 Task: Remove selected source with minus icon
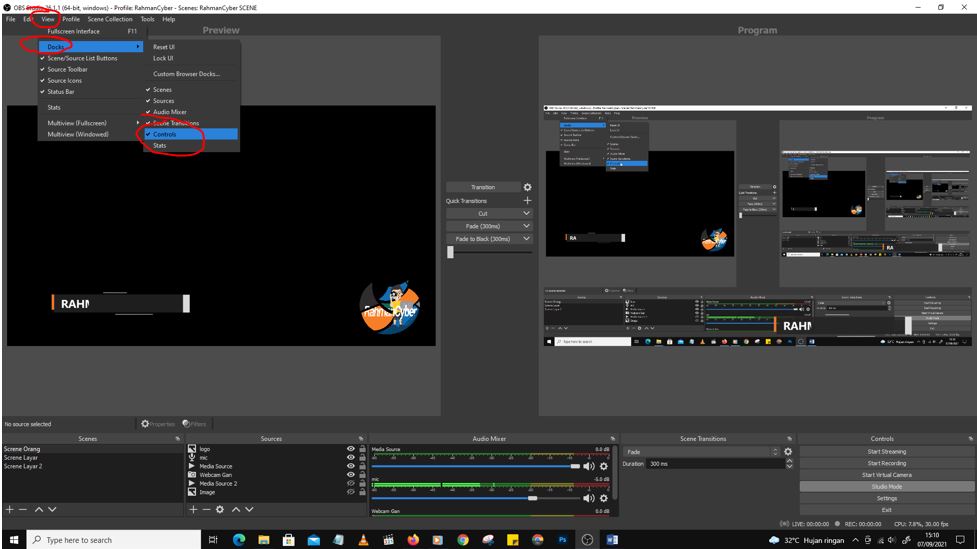pyautogui.click(x=206, y=509)
